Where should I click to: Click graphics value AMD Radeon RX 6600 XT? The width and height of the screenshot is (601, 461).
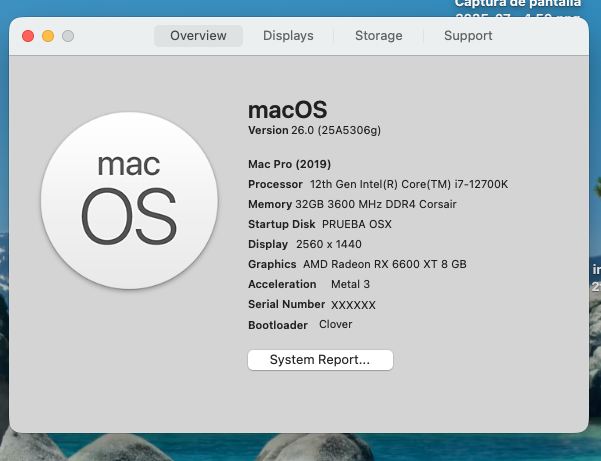(385, 264)
